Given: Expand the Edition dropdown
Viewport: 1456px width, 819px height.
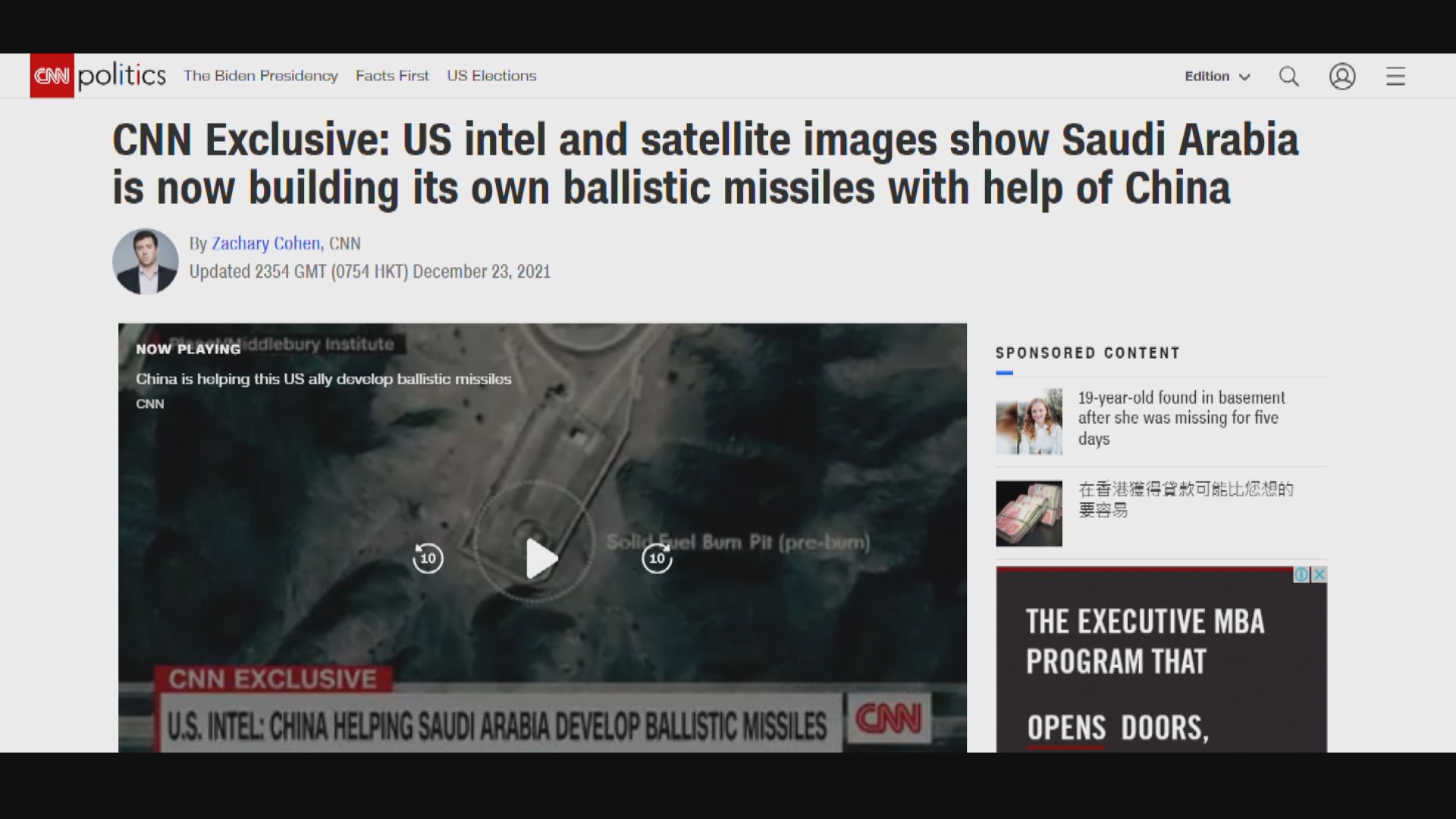Looking at the screenshot, I should 1216,77.
